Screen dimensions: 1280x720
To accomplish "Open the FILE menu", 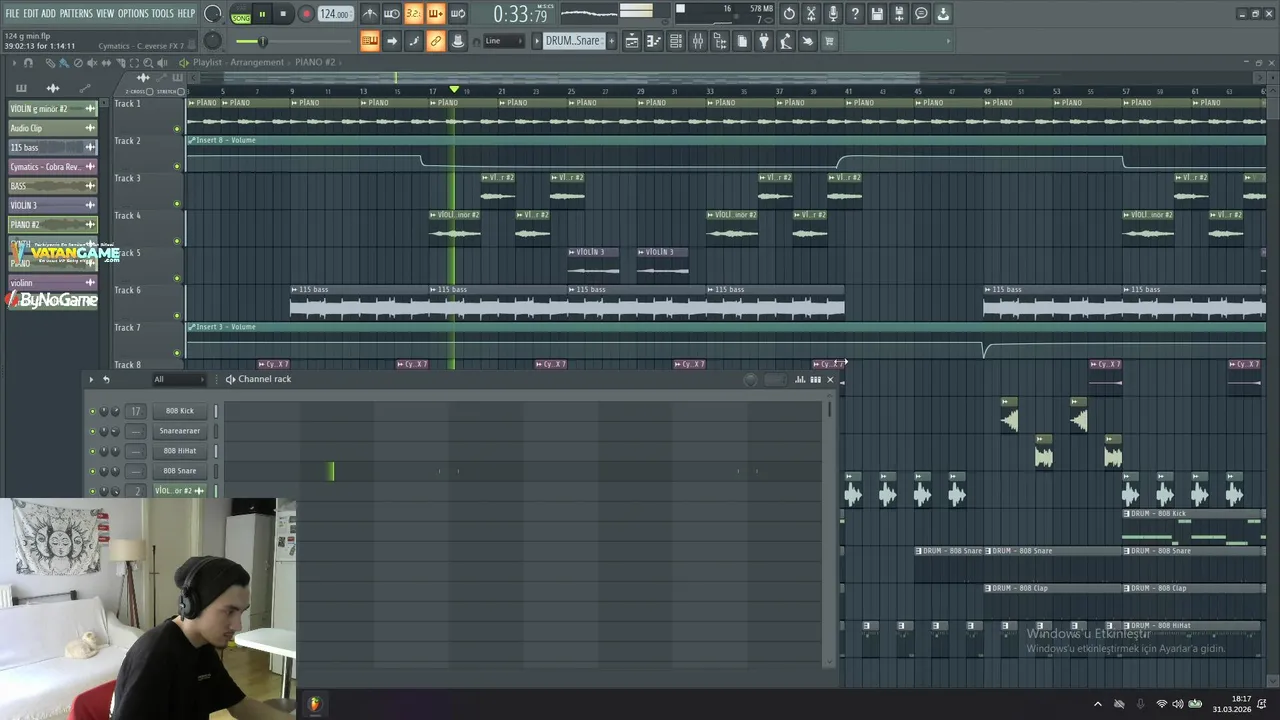I will click(x=12, y=13).
